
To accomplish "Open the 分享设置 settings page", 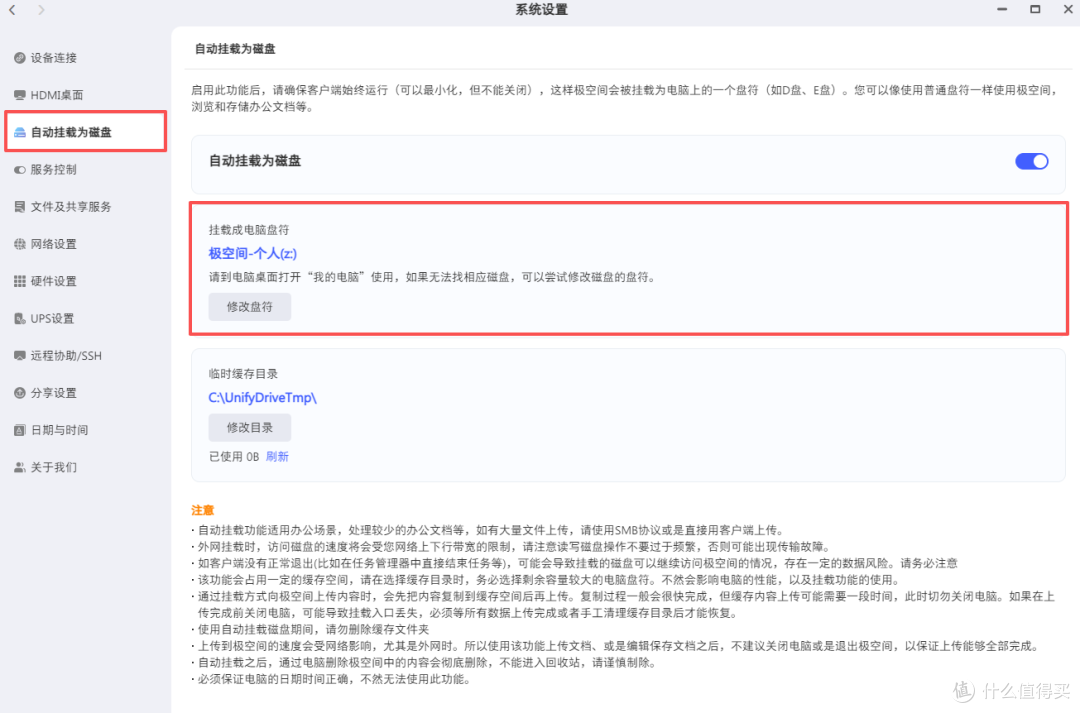I will click(x=18, y=392).
